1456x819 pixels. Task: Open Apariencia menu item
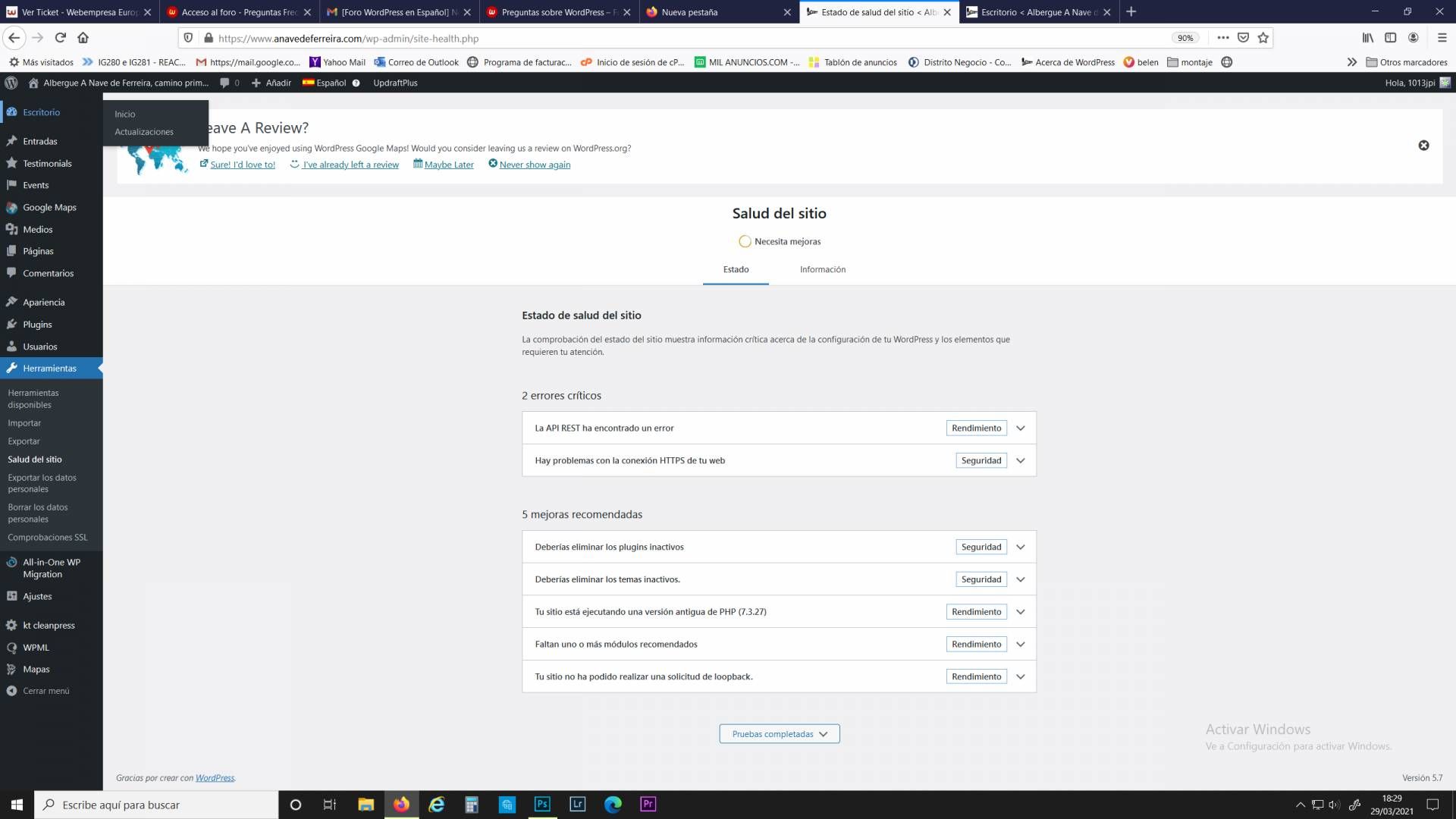43,302
